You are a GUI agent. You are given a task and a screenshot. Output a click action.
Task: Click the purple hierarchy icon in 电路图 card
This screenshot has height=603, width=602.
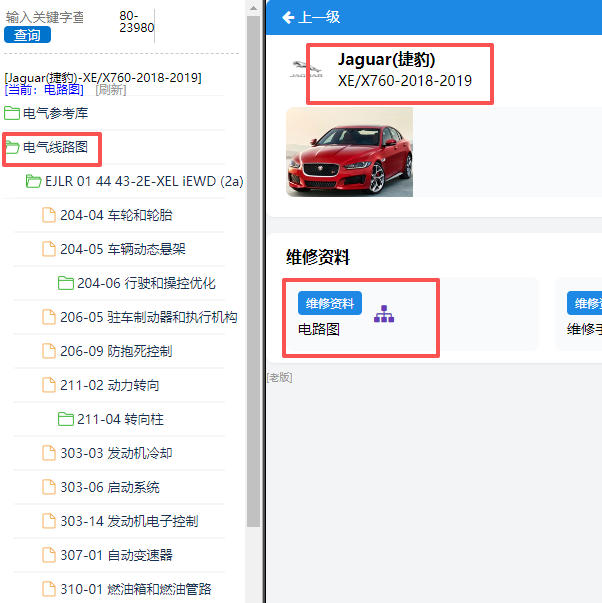[x=384, y=313]
